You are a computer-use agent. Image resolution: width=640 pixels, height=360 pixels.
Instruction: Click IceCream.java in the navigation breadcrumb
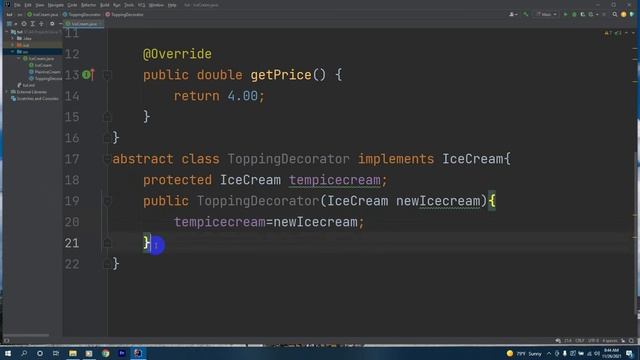point(43,14)
